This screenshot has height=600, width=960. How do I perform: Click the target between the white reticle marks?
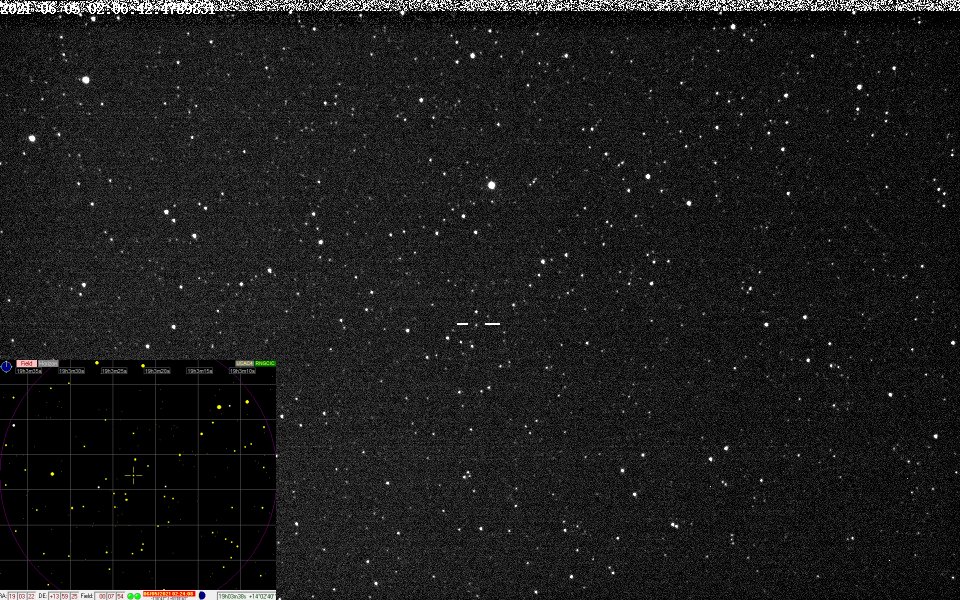coord(477,324)
